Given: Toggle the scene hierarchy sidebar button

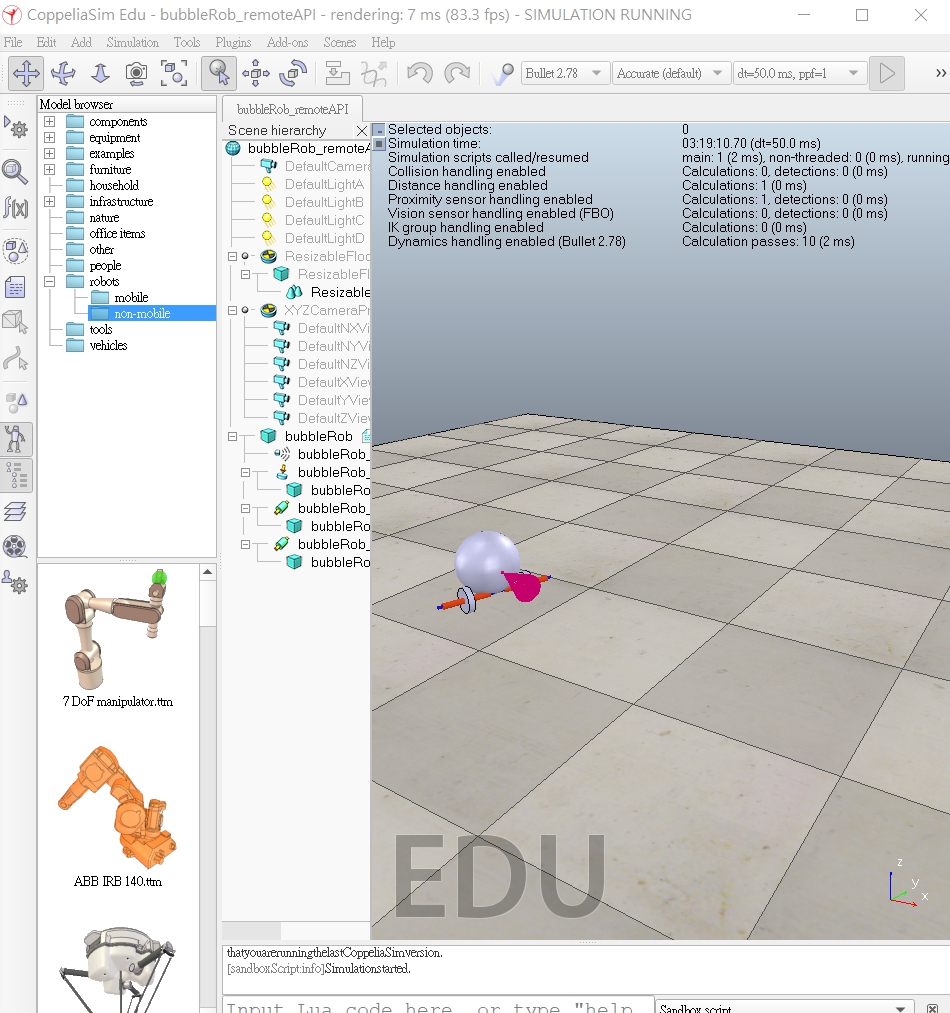Looking at the screenshot, I should pyautogui.click(x=16, y=475).
